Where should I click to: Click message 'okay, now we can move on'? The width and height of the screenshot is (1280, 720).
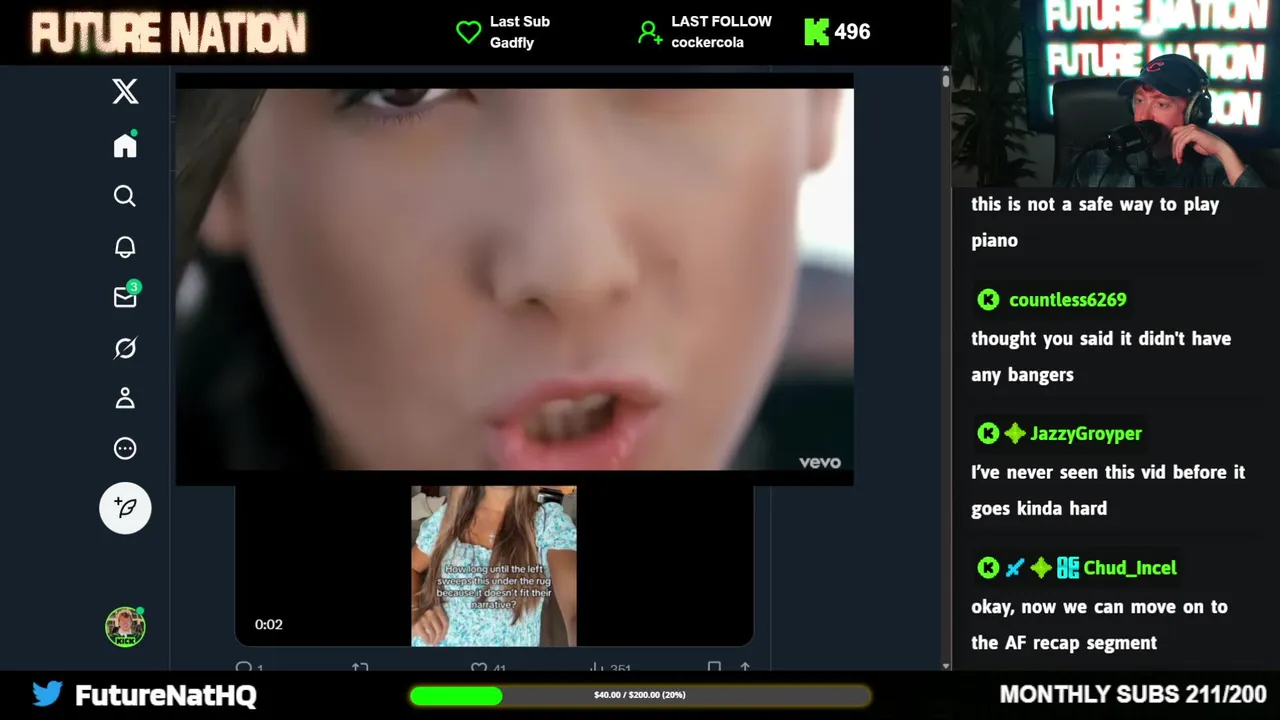[x=1099, y=625]
